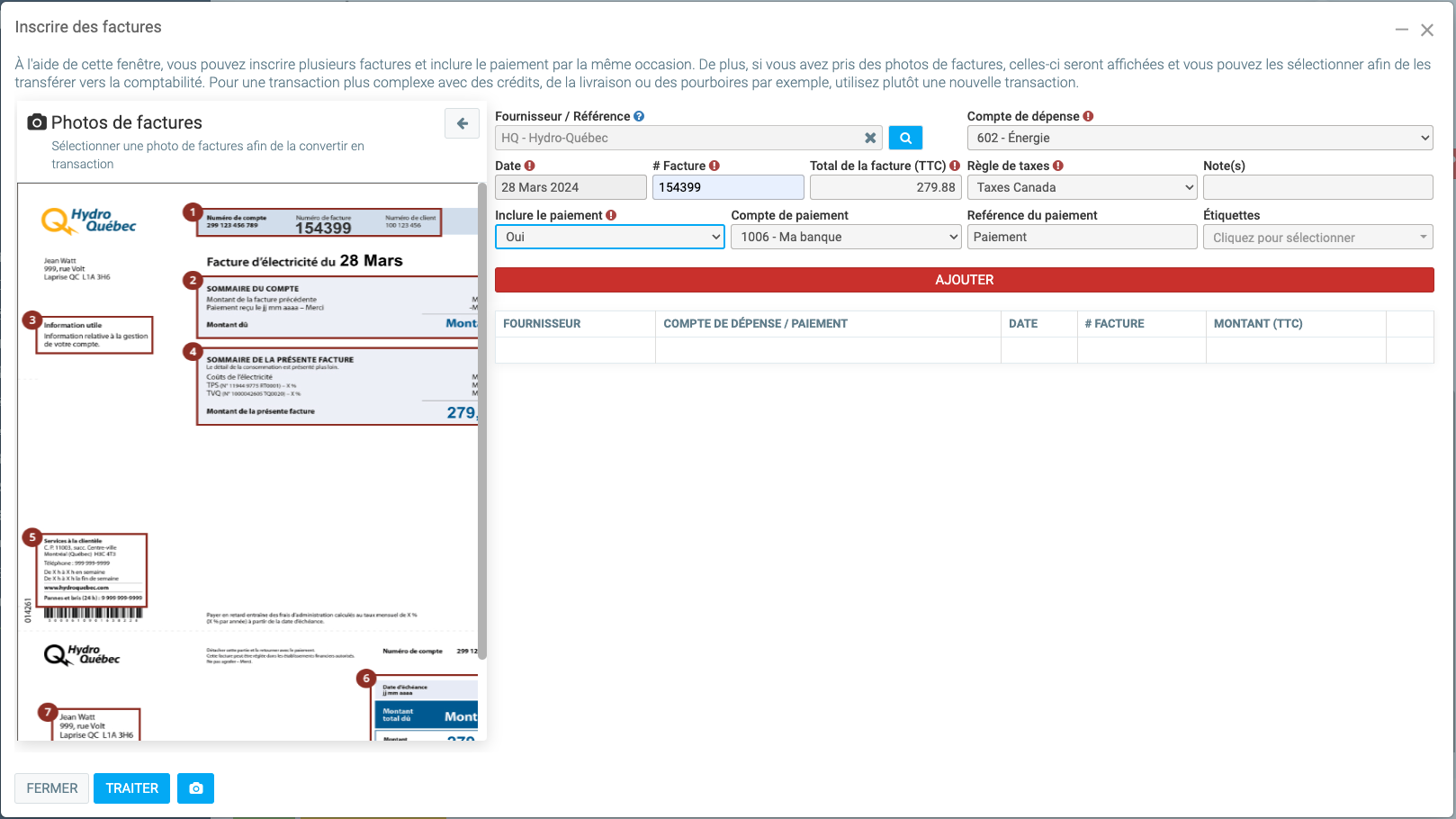Open the camera photo button beside Traiter
Screen dimensions: 1456x819
point(195,788)
